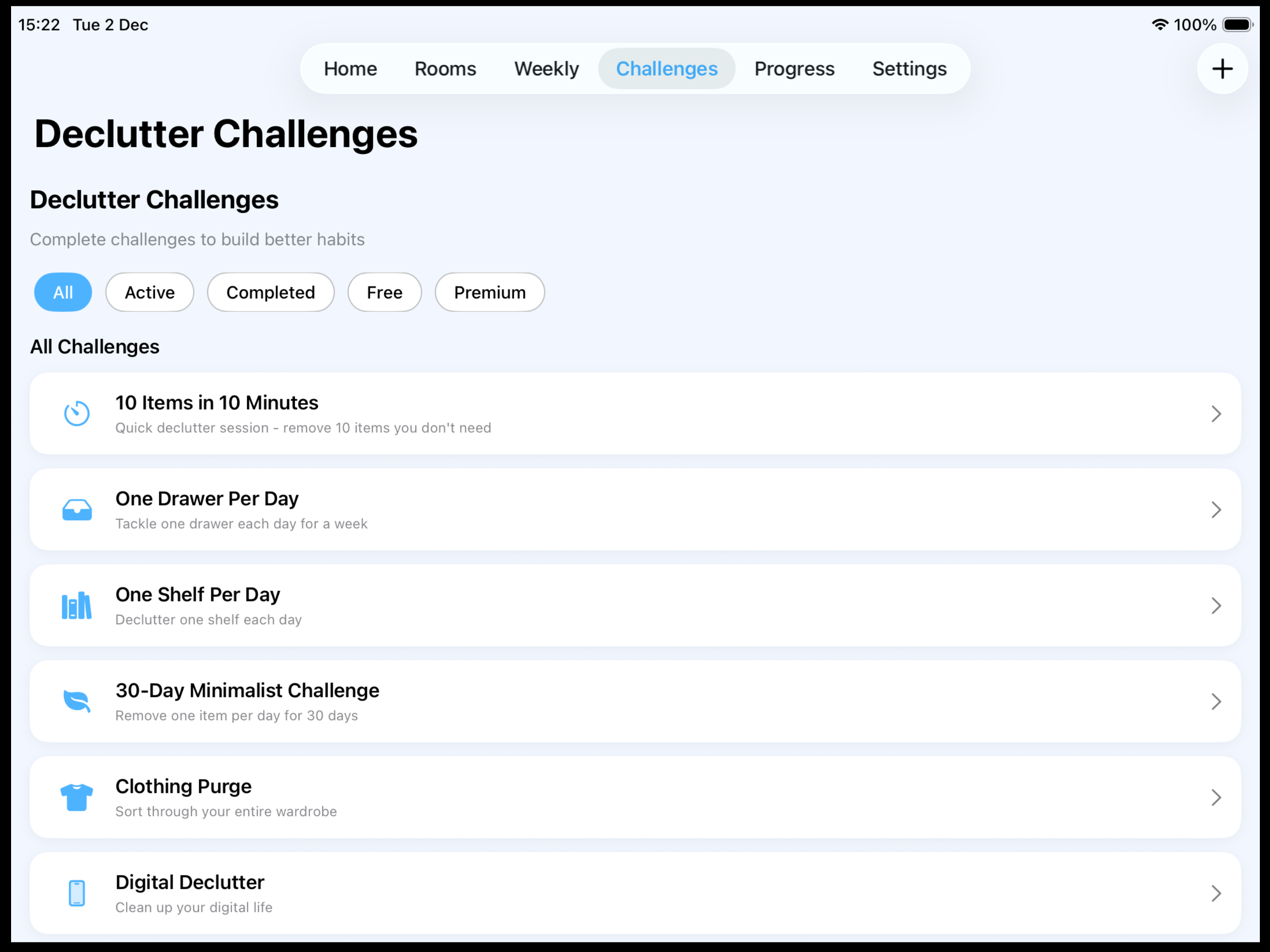Open the Weekly tab
The width and height of the screenshot is (1270, 952).
click(x=546, y=69)
